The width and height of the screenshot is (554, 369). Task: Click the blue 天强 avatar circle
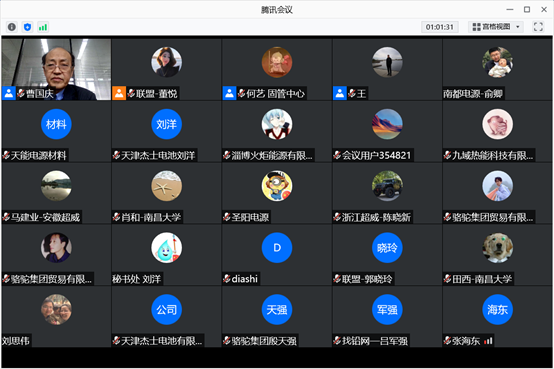tap(277, 310)
